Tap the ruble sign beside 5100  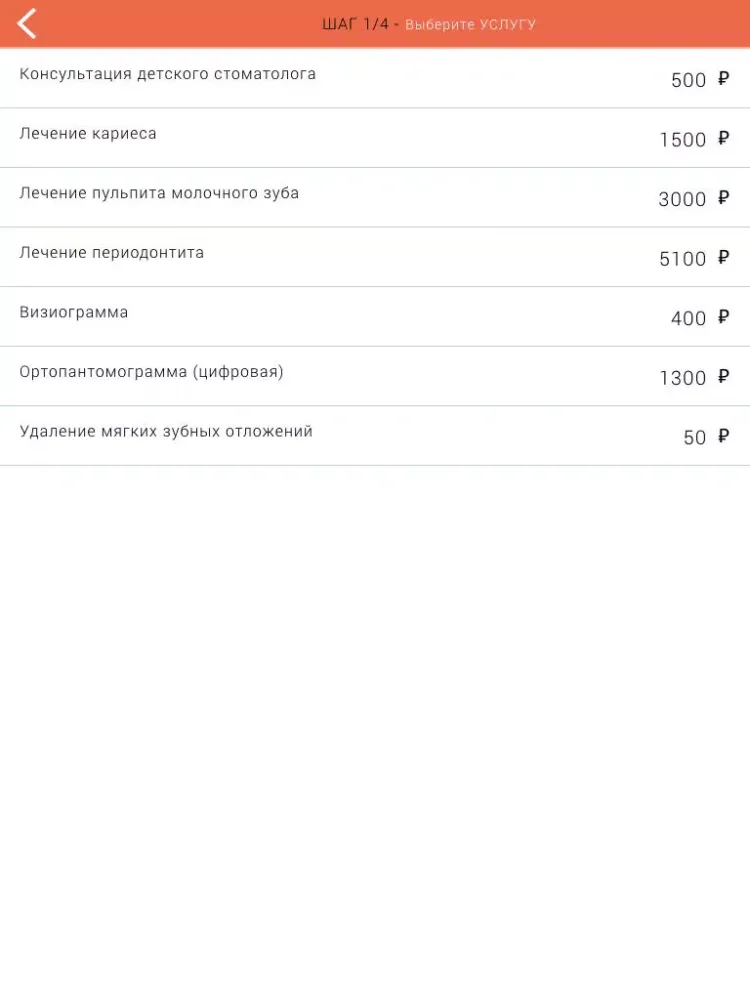click(723, 257)
